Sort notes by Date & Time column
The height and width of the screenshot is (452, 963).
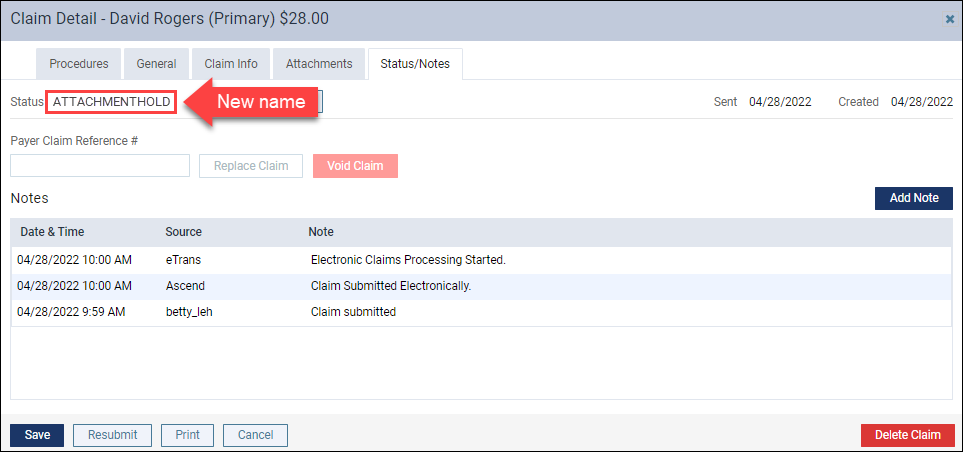click(52, 232)
